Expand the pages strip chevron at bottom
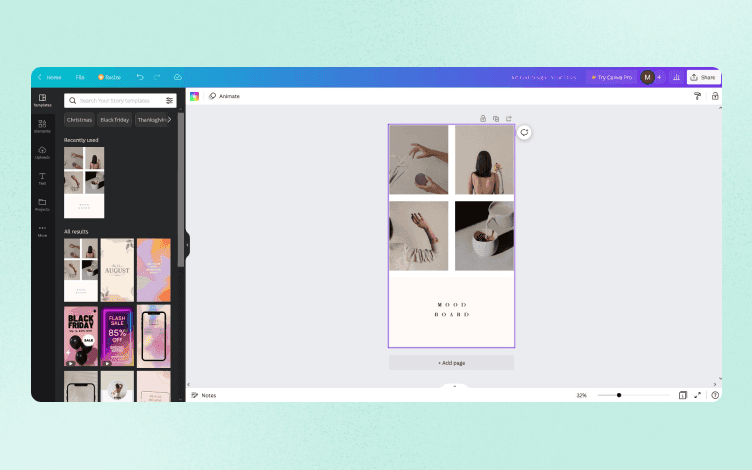752x470 pixels. pyautogui.click(x=454, y=386)
